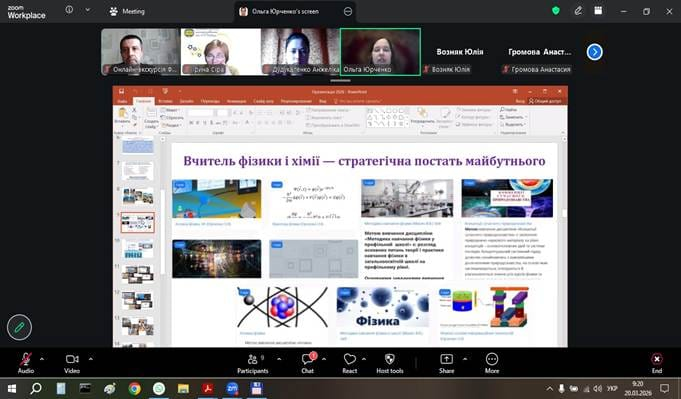Show next participants with the blue arrow
Viewport: 681px width, 399px height.
pyautogui.click(x=595, y=52)
